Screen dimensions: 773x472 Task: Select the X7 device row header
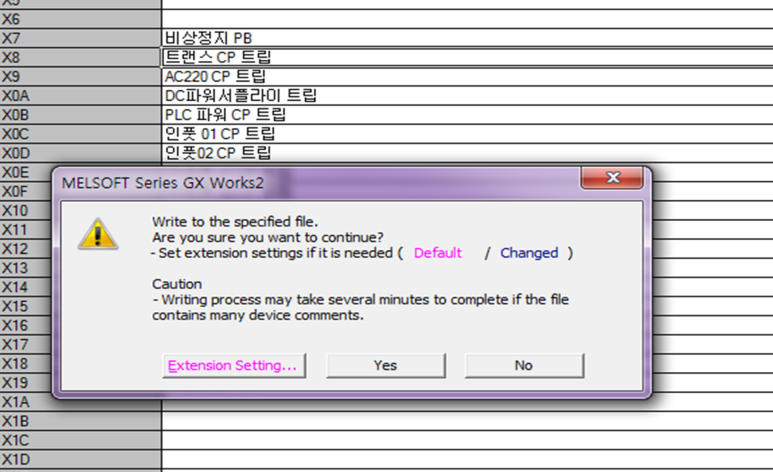click(x=80, y=38)
